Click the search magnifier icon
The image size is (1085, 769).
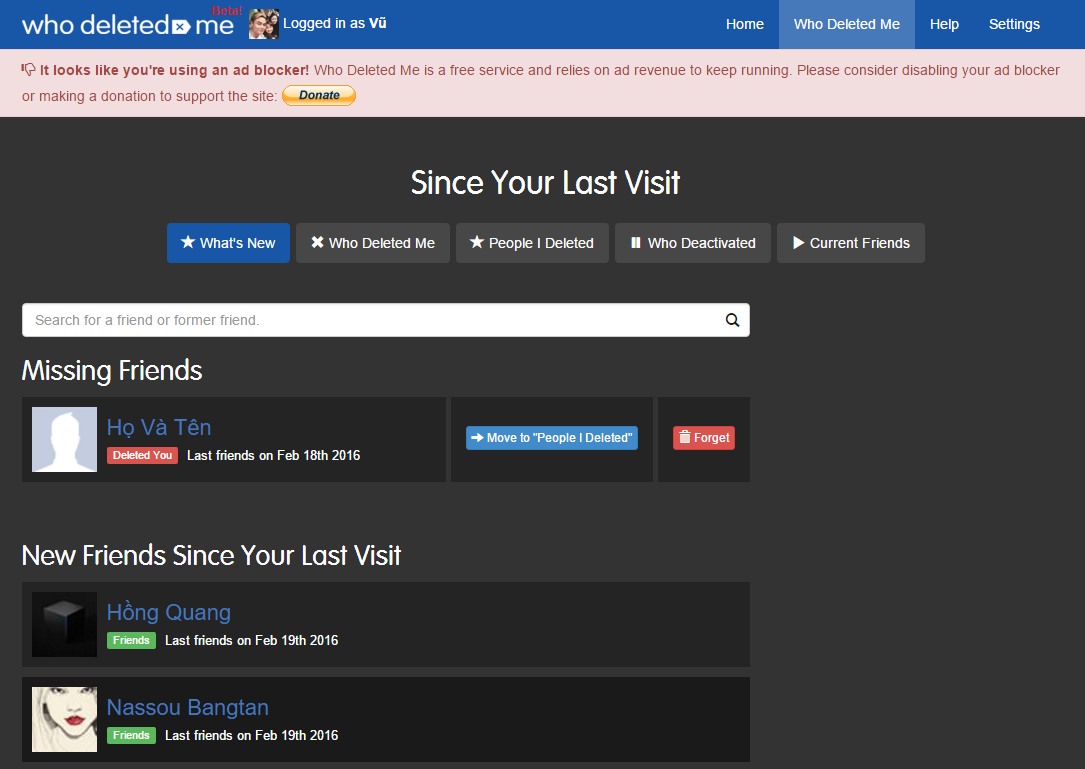pos(732,320)
